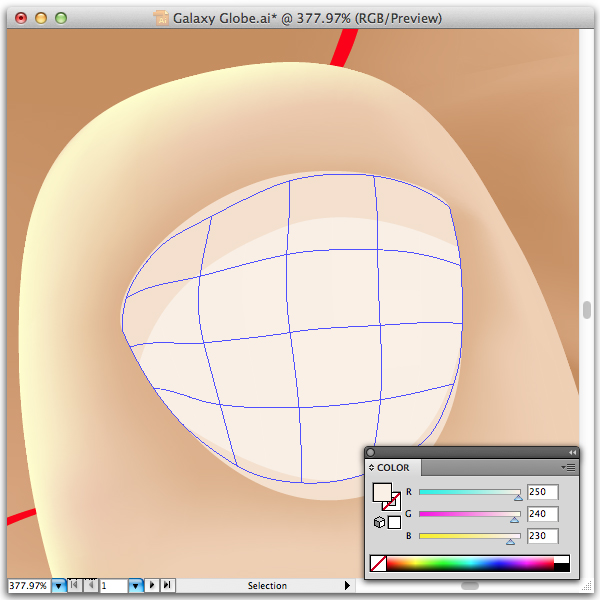Choose the black swatch at spectrum bar end
Screen dimensions: 600x600
[562, 567]
